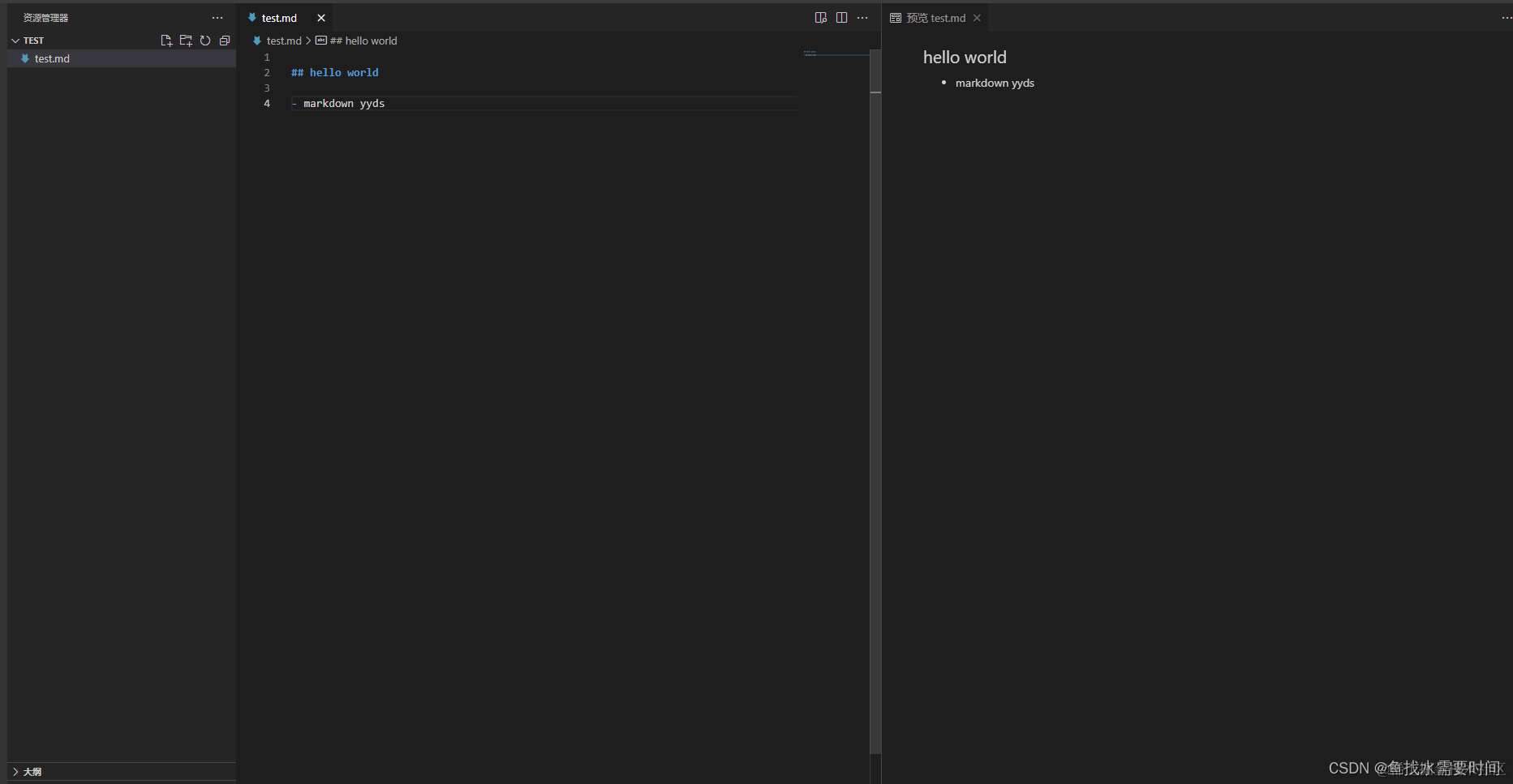This screenshot has width=1513, height=784.
Task: Click the 'hello world' heading in preview
Action: (x=965, y=58)
